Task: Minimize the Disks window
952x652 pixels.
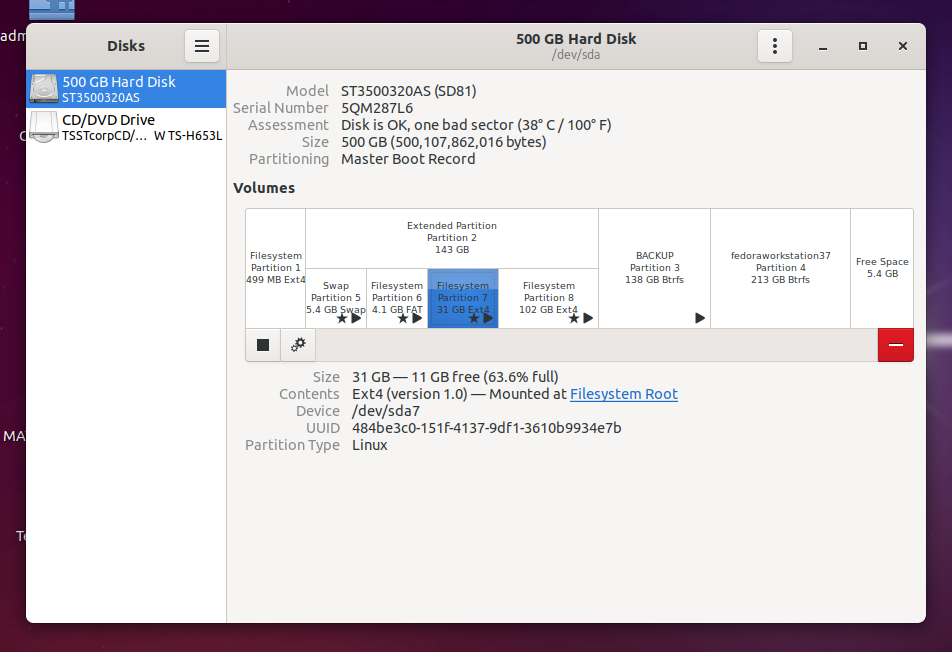Action: (823, 46)
